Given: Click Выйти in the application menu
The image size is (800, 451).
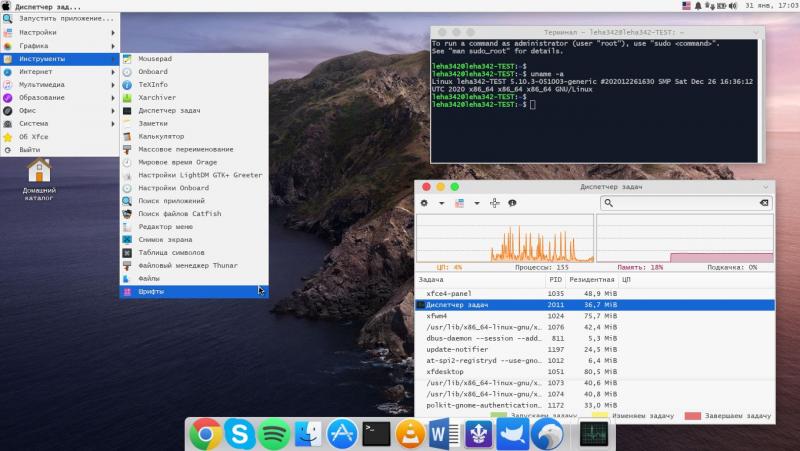Looking at the screenshot, I should pyautogui.click(x=30, y=149).
